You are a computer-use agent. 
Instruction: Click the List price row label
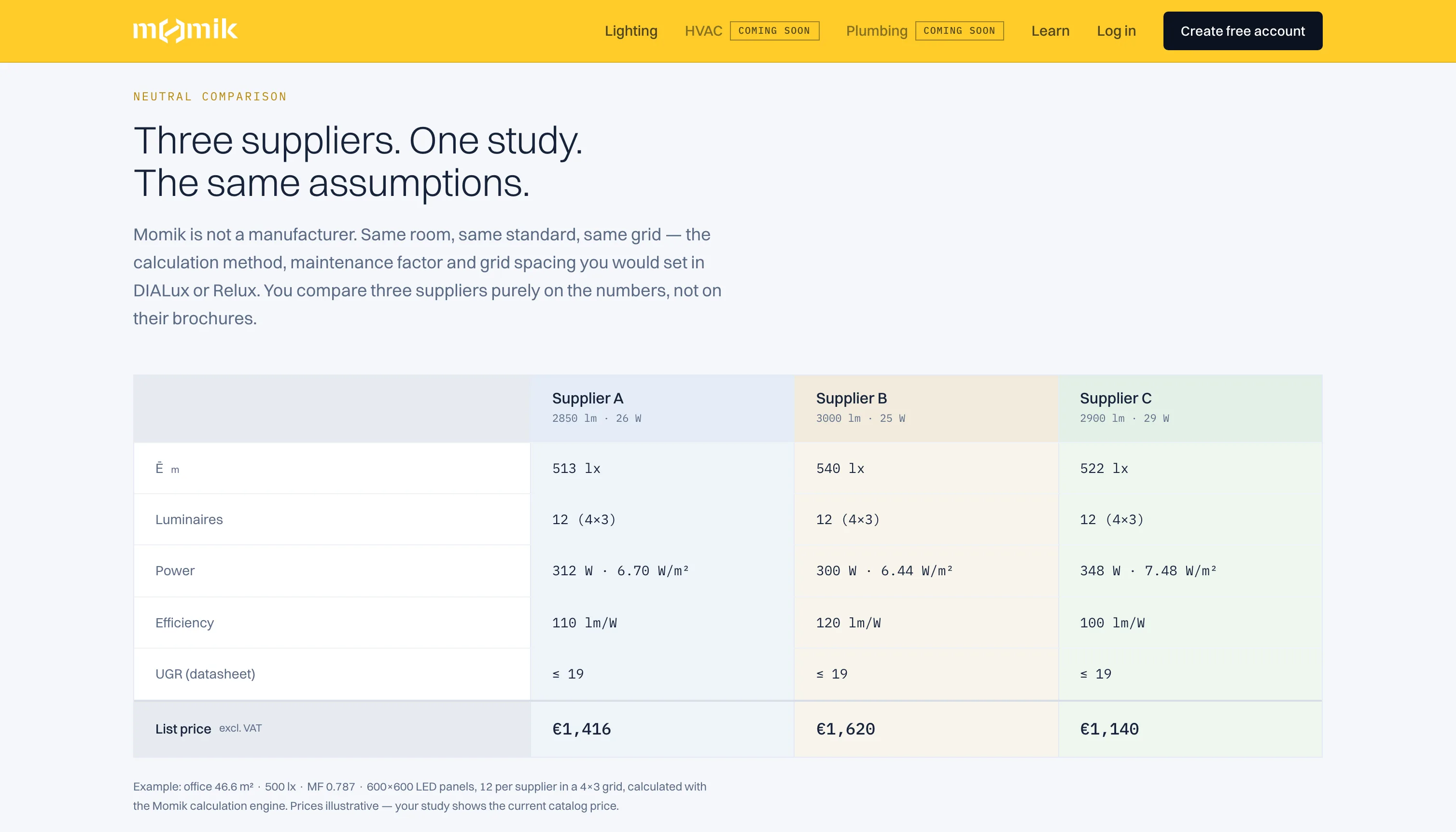[183, 729]
